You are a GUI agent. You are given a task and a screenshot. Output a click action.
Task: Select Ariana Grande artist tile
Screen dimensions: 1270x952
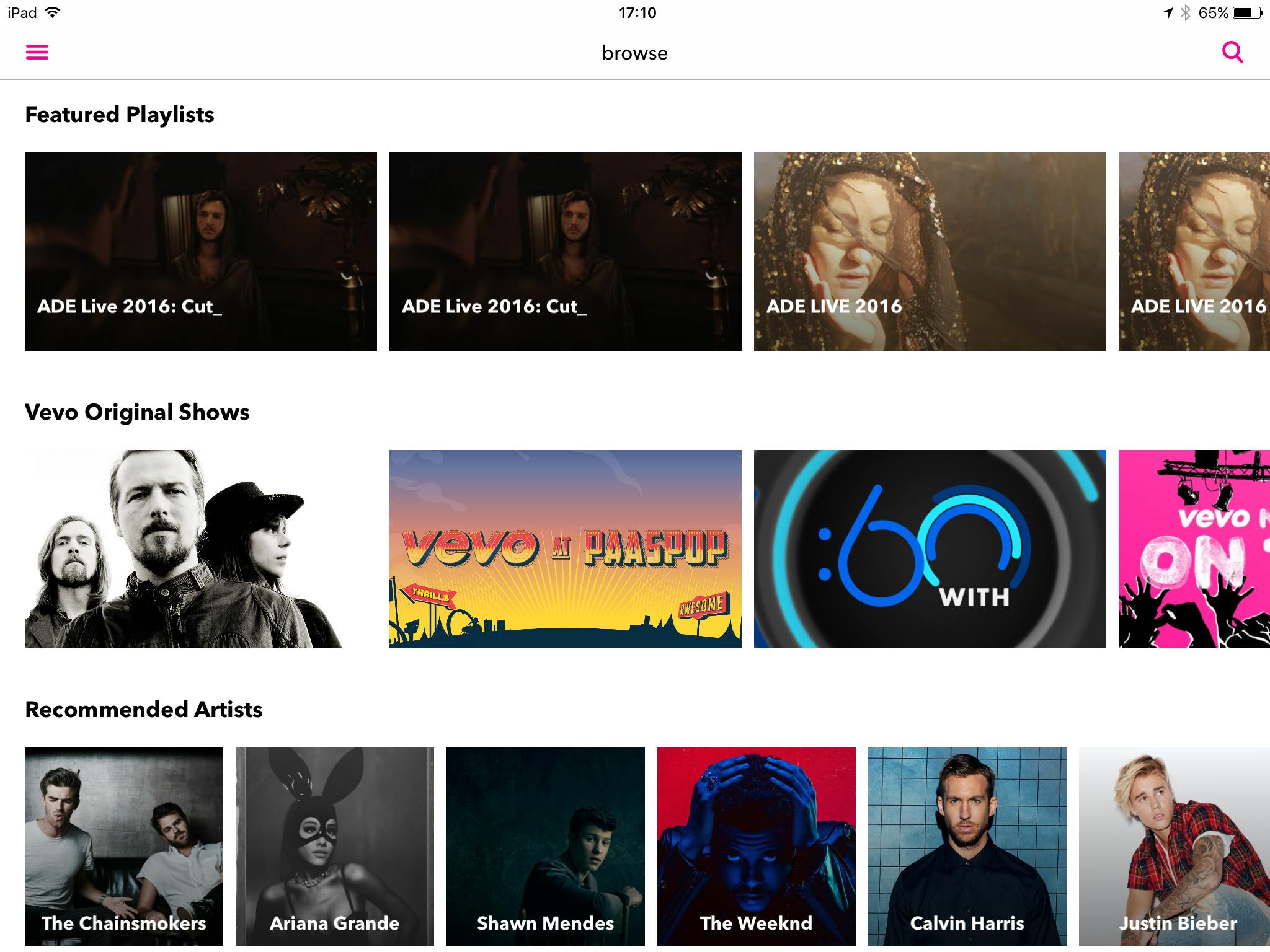[335, 846]
